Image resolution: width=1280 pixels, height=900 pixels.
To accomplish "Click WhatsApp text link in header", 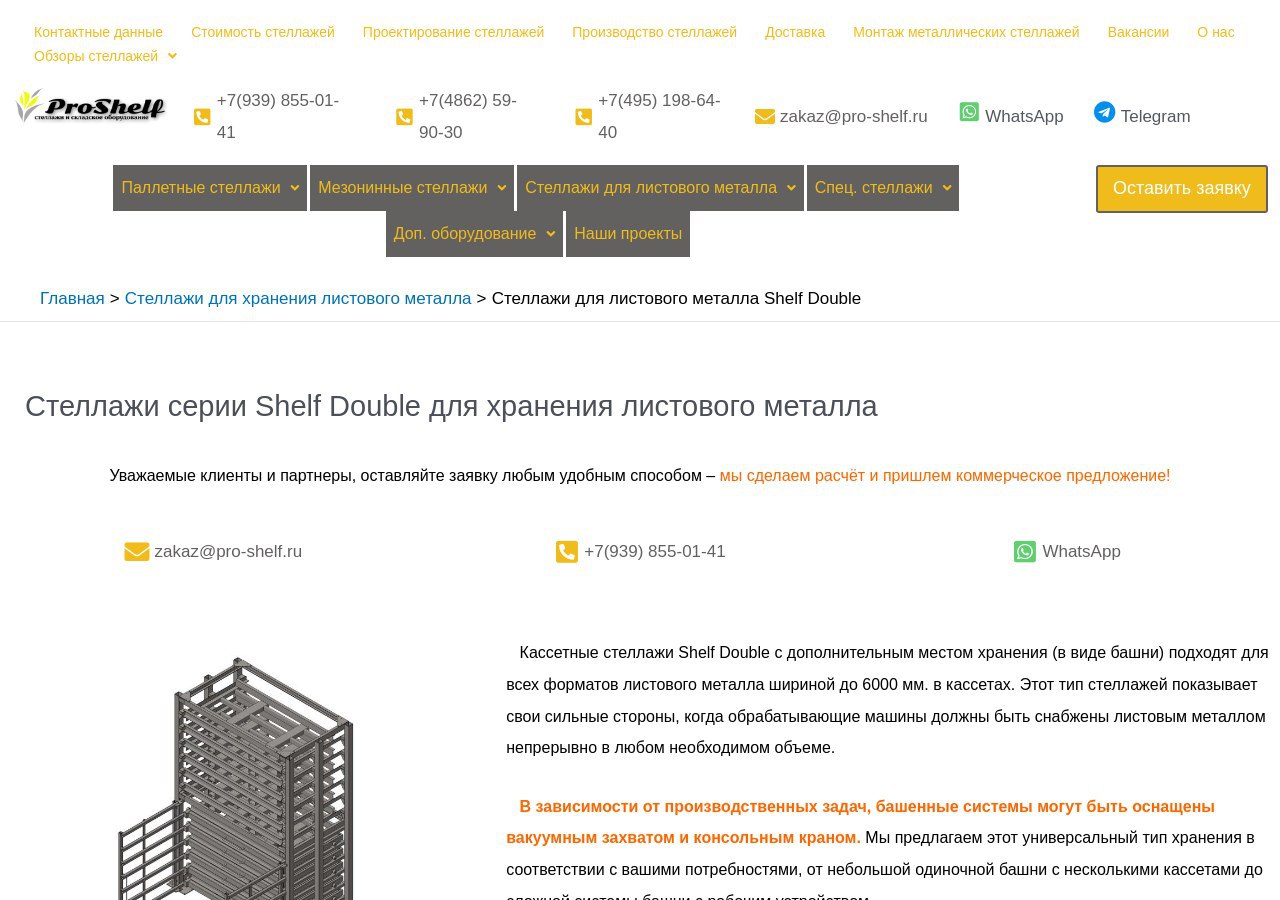I will pyautogui.click(x=1024, y=117).
